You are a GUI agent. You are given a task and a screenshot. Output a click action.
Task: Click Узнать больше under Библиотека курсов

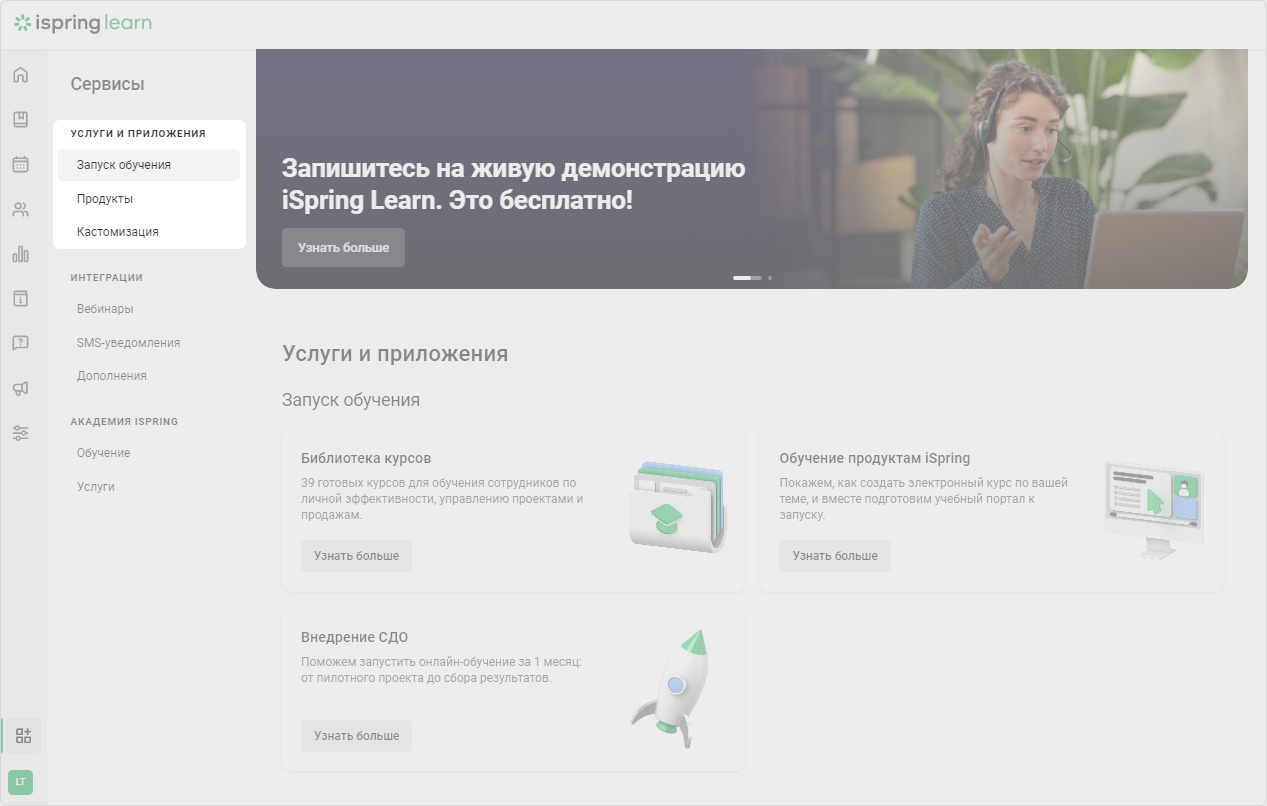pos(356,556)
